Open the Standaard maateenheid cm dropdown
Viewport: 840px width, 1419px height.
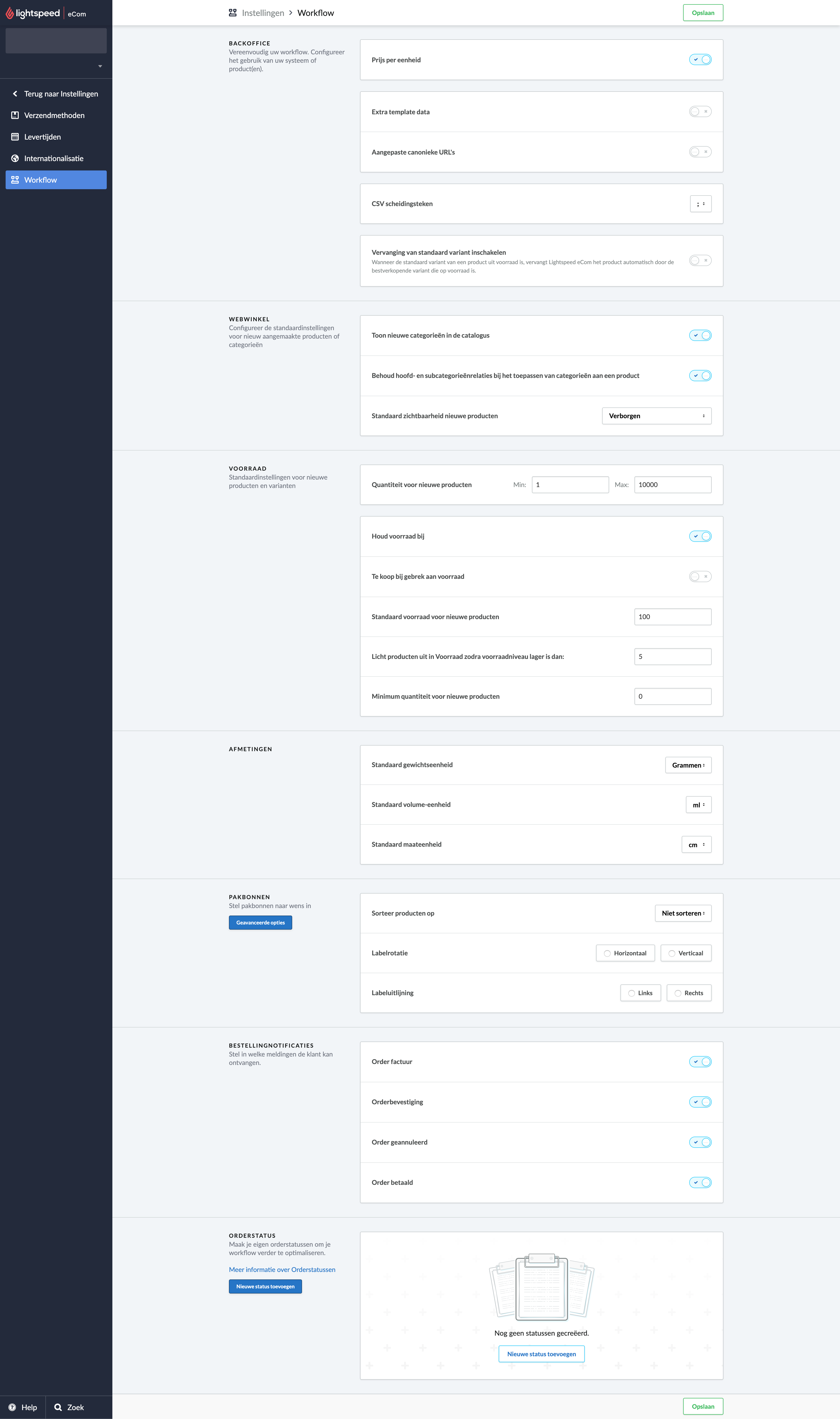coord(696,845)
